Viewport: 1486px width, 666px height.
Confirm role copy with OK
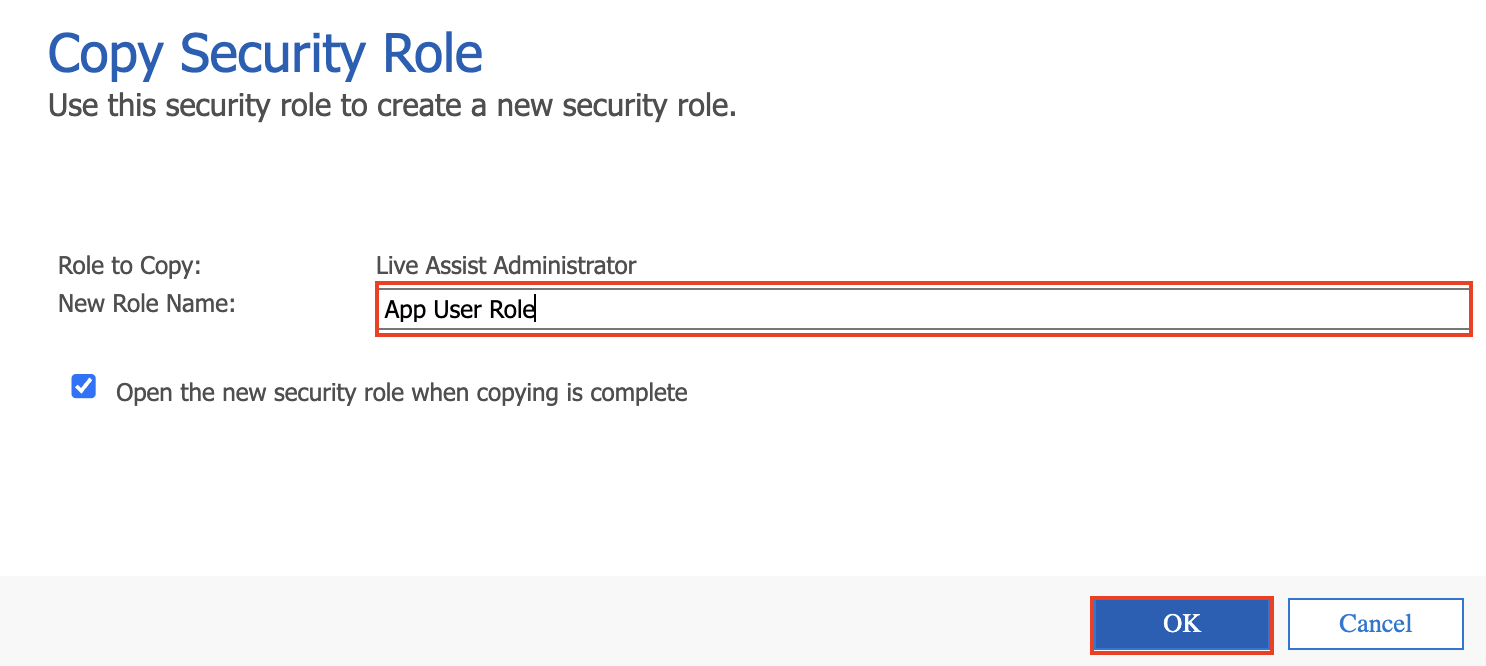tap(1181, 624)
